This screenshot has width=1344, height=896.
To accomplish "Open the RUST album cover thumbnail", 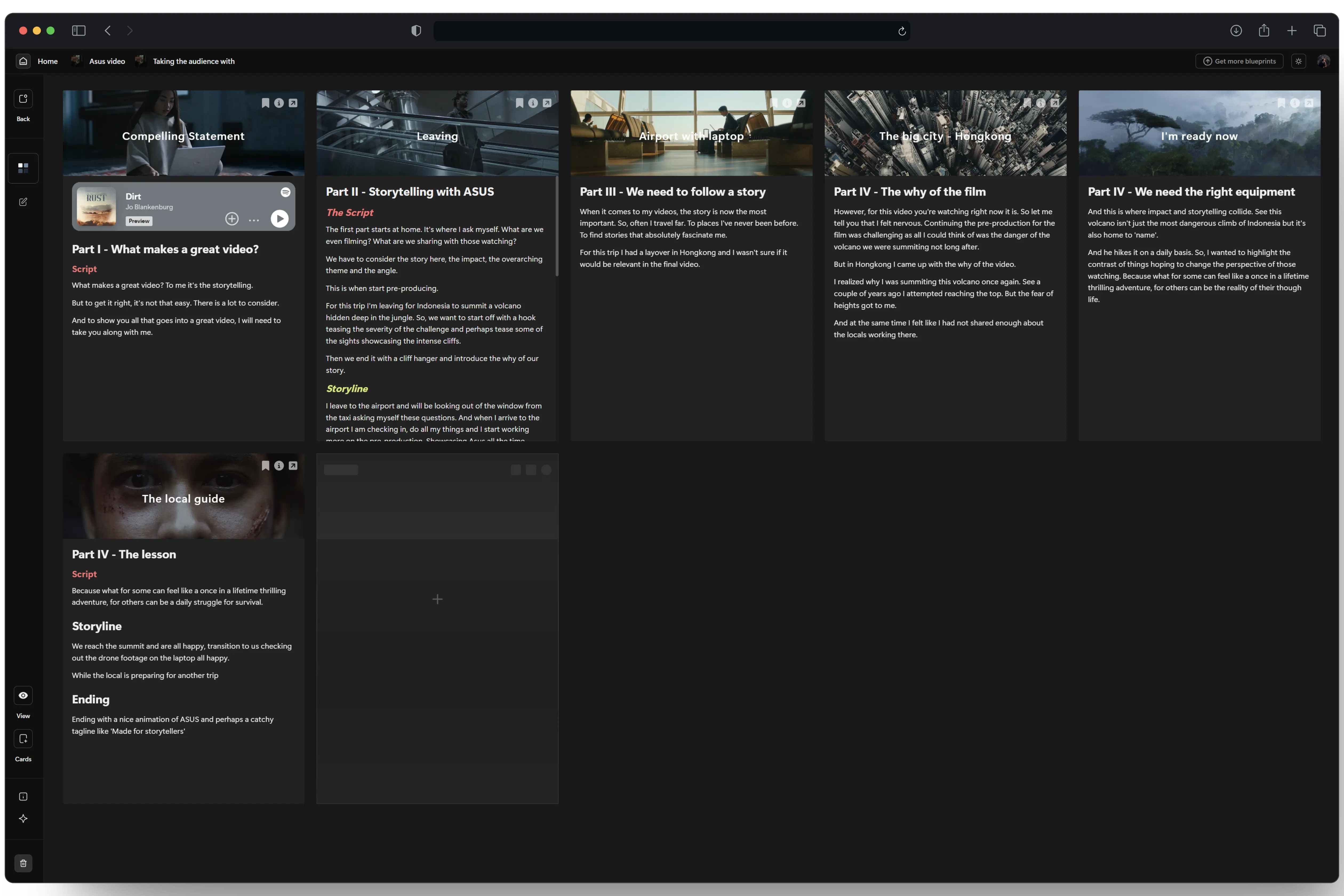I will coord(97,206).
